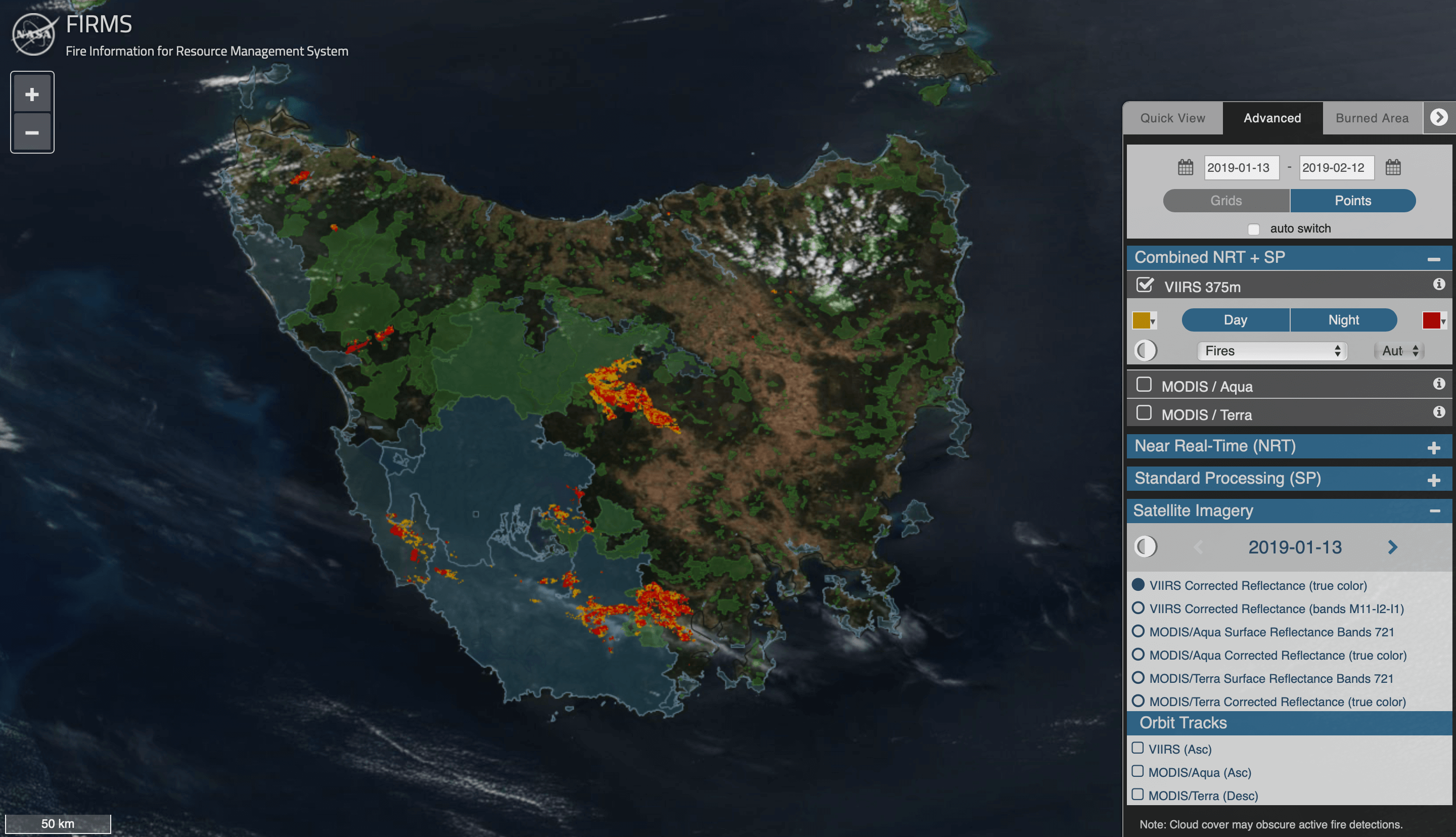Adjust satellite imagery opacity icon
The width and height of the screenshot is (1456, 837).
pos(1146,547)
